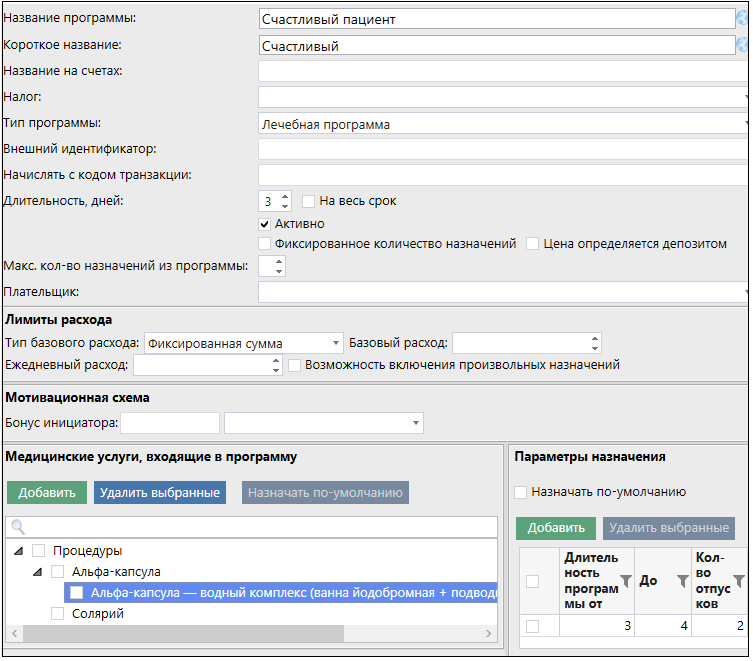Screen dimensions: 753x661
Task: Select 'Солярий' item in services tree
Action: (x=97, y=613)
